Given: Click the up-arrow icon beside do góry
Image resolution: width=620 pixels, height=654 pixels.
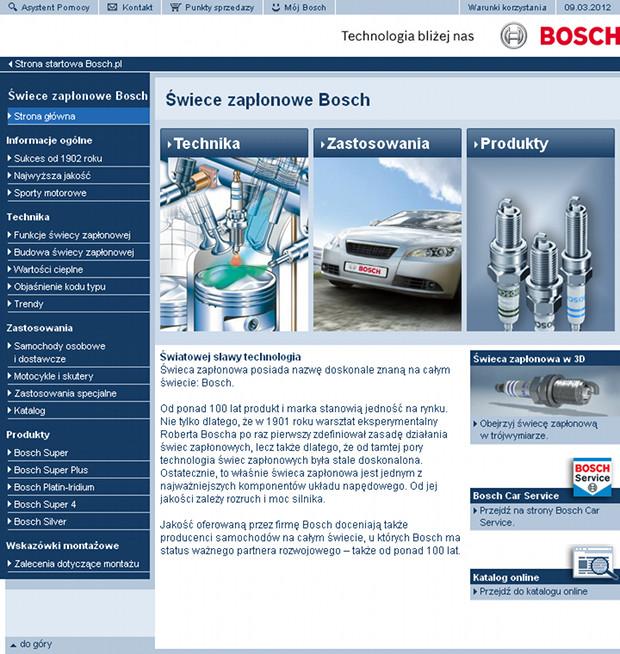Looking at the screenshot, I should 13,645.
